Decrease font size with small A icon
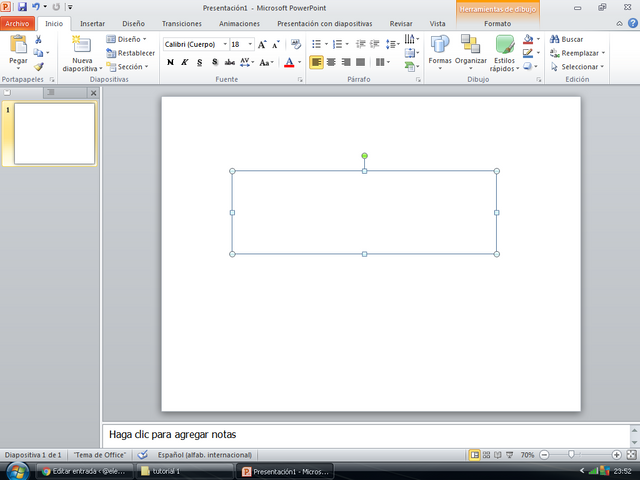This screenshot has height=480, width=640. click(x=276, y=44)
